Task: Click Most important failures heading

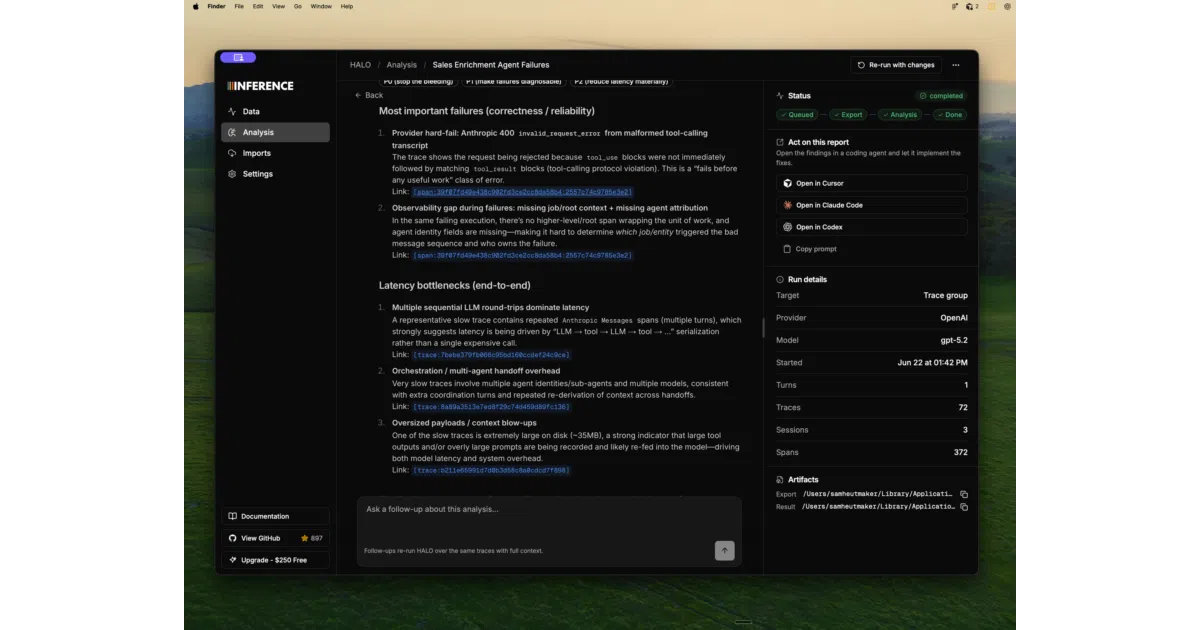Action: pyautogui.click(x=487, y=111)
